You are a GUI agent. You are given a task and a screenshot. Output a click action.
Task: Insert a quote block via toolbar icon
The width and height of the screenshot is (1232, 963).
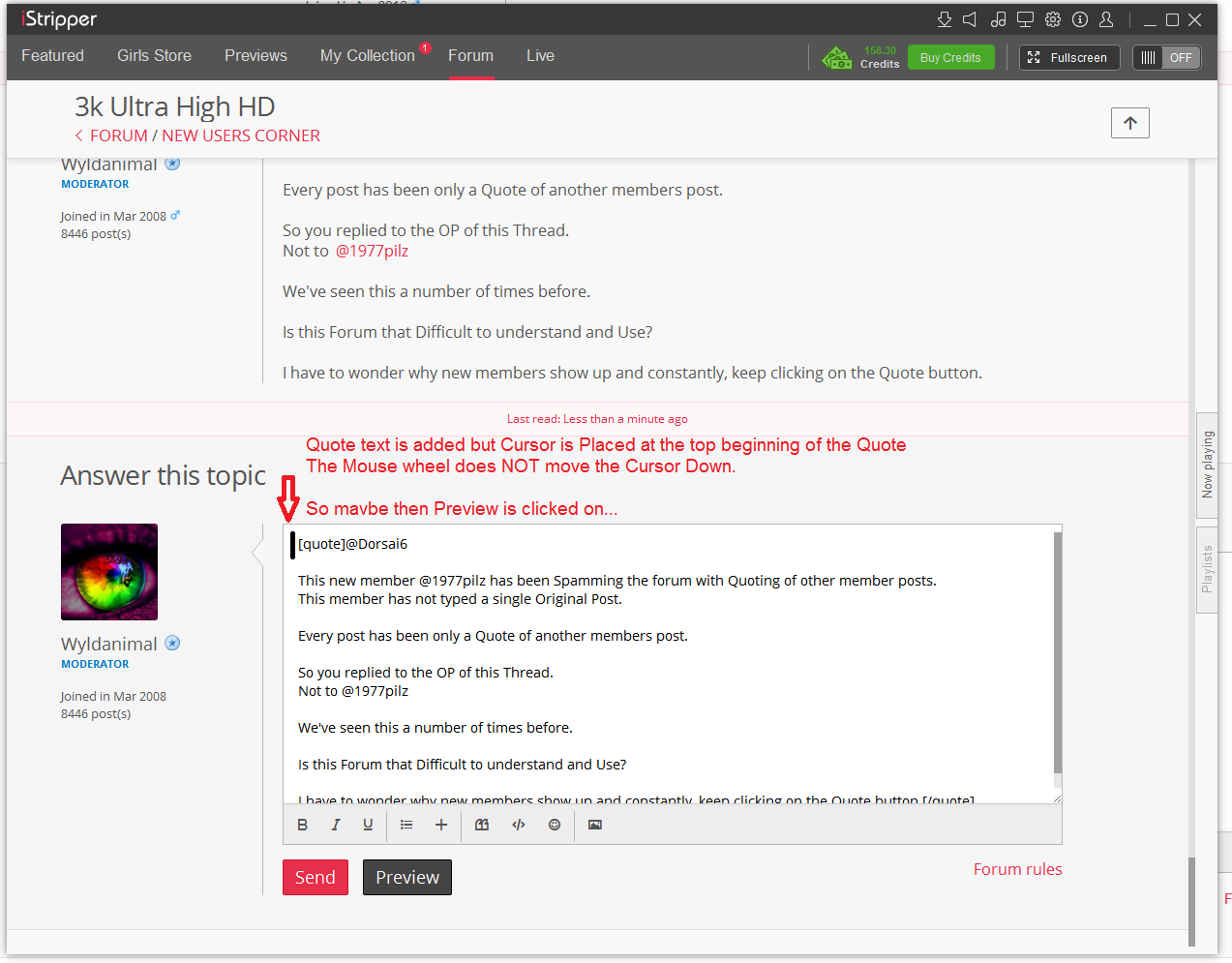click(x=482, y=825)
